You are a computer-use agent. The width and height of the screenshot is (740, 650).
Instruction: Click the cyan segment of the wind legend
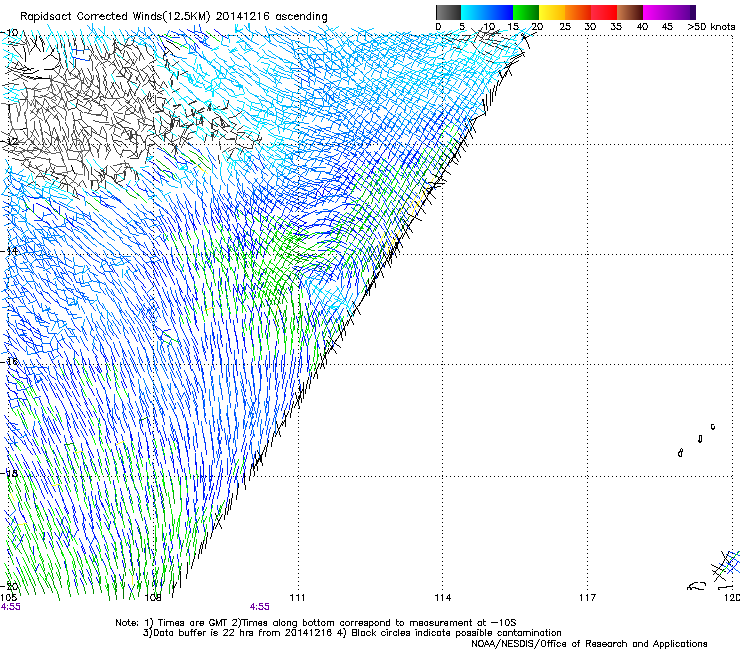pos(474,12)
